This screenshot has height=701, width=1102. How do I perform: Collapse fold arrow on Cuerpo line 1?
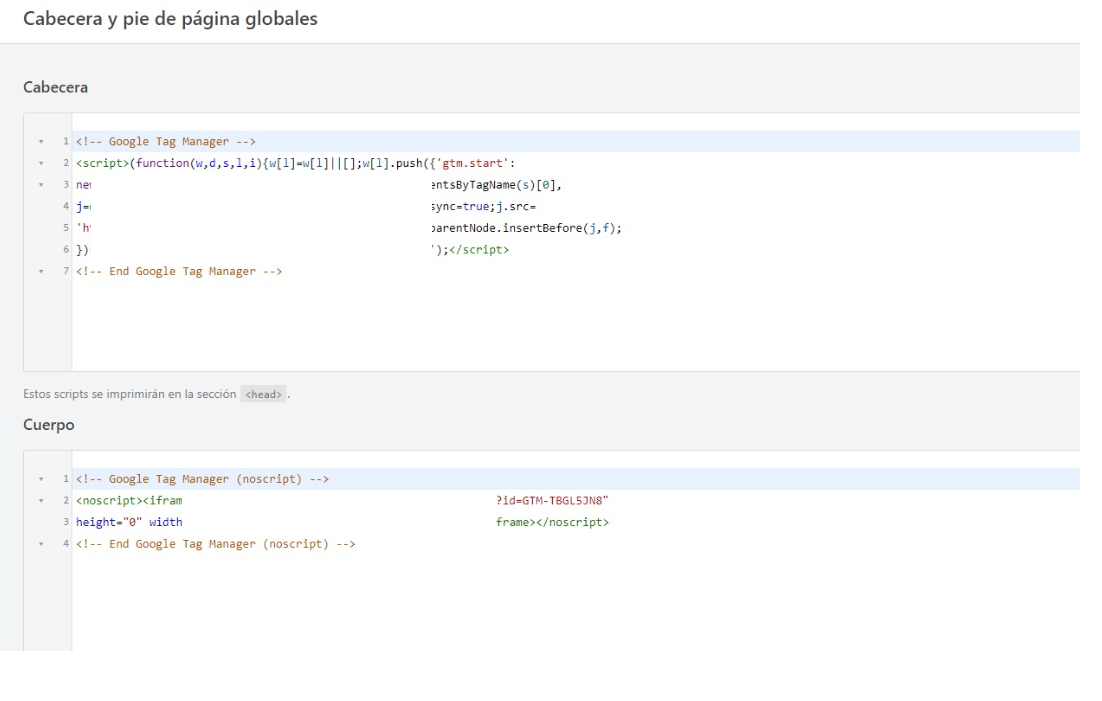click(41, 480)
